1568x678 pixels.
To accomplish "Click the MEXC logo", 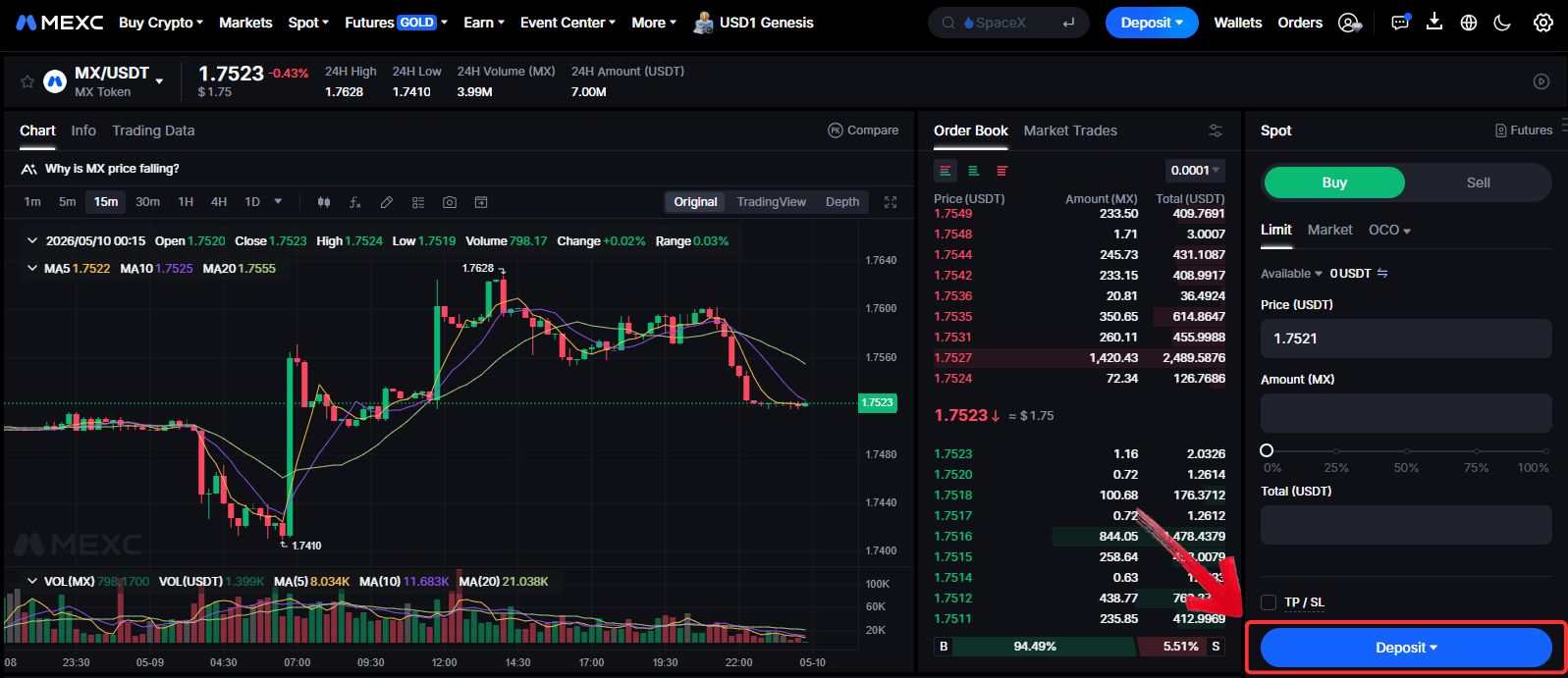I will [59, 23].
